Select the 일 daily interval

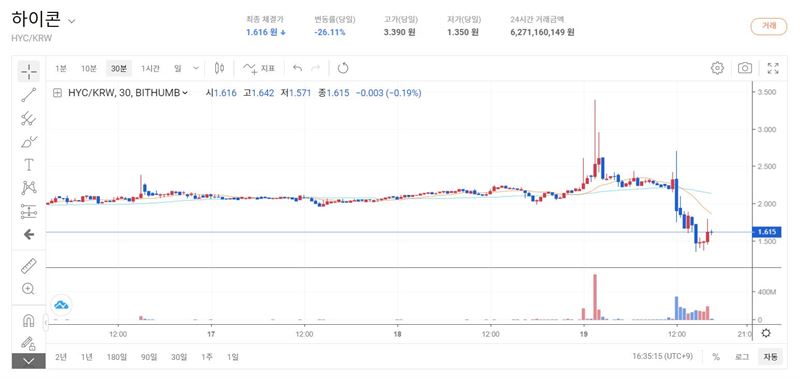[x=178, y=68]
